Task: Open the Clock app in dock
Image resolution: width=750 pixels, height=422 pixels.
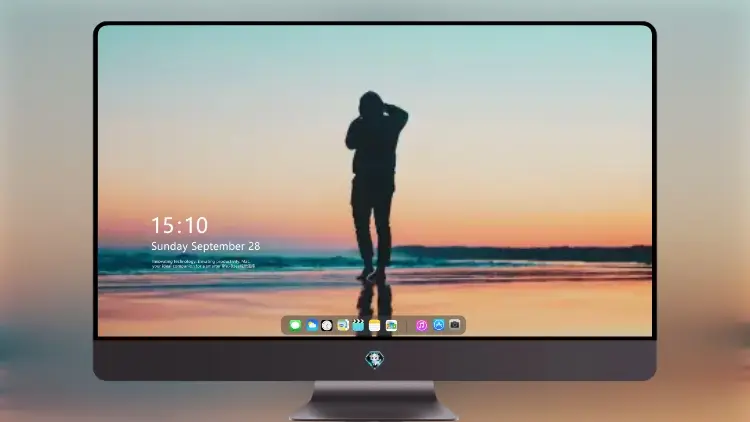Action: coord(327,325)
